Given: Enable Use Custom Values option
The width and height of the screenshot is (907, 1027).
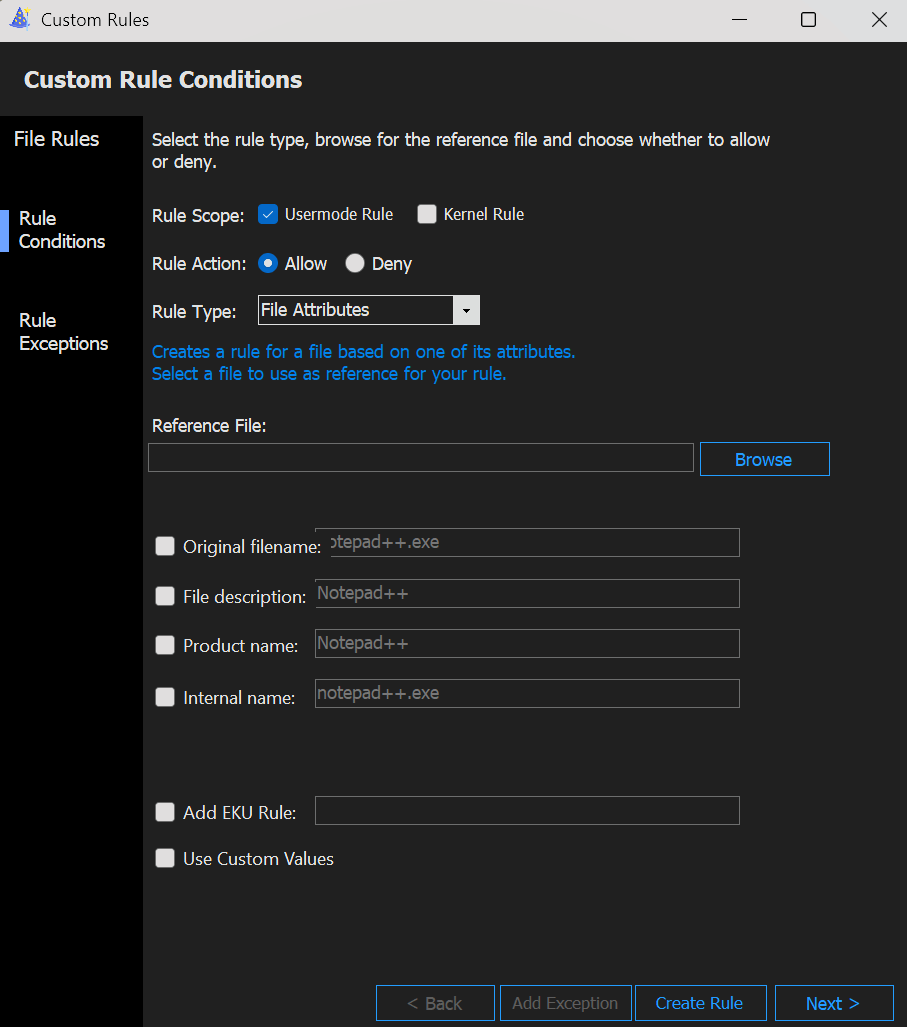Looking at the screenshot, I should click(x=165, y=858).
